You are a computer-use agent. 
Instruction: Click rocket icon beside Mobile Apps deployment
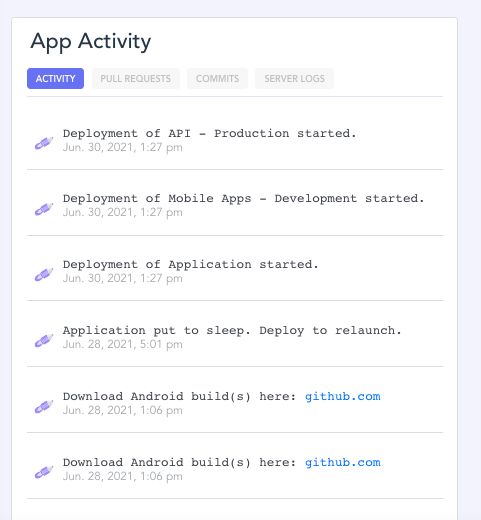coord(44,209)
